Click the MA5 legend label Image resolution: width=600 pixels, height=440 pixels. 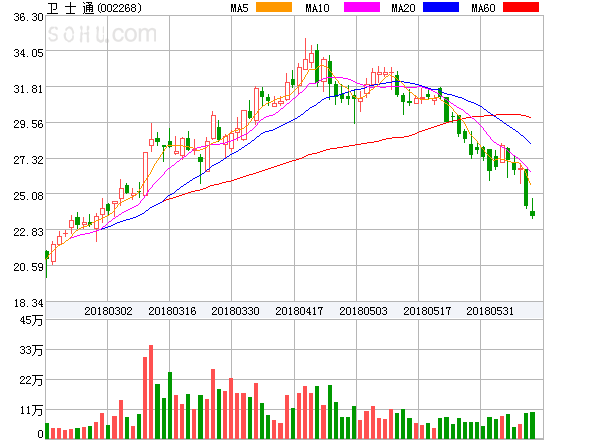pos(240,8)
